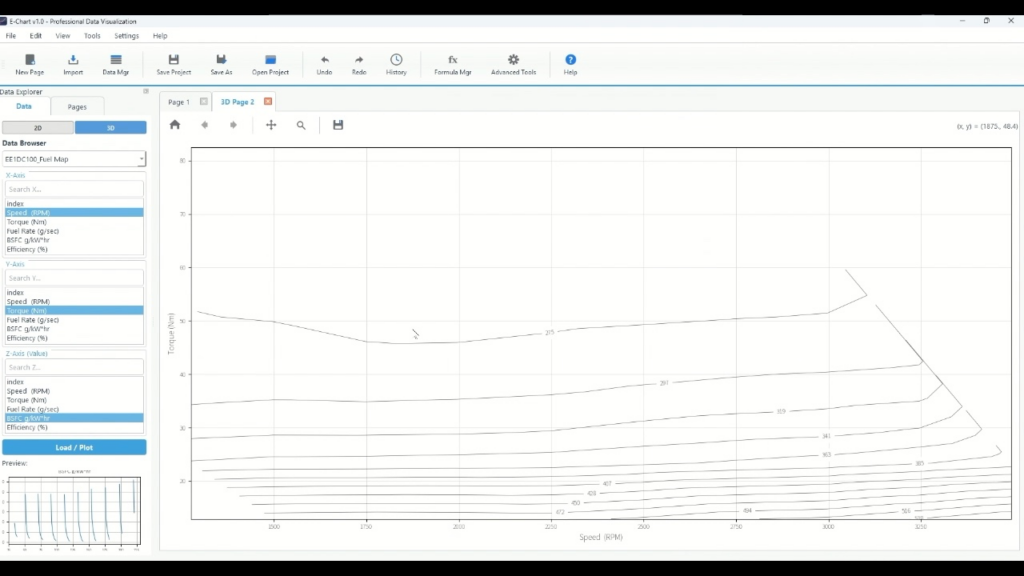This screenshot has height=576, width=1024.
Task: Switch to the Page 1 tab
Action: (x=179, y=102)
